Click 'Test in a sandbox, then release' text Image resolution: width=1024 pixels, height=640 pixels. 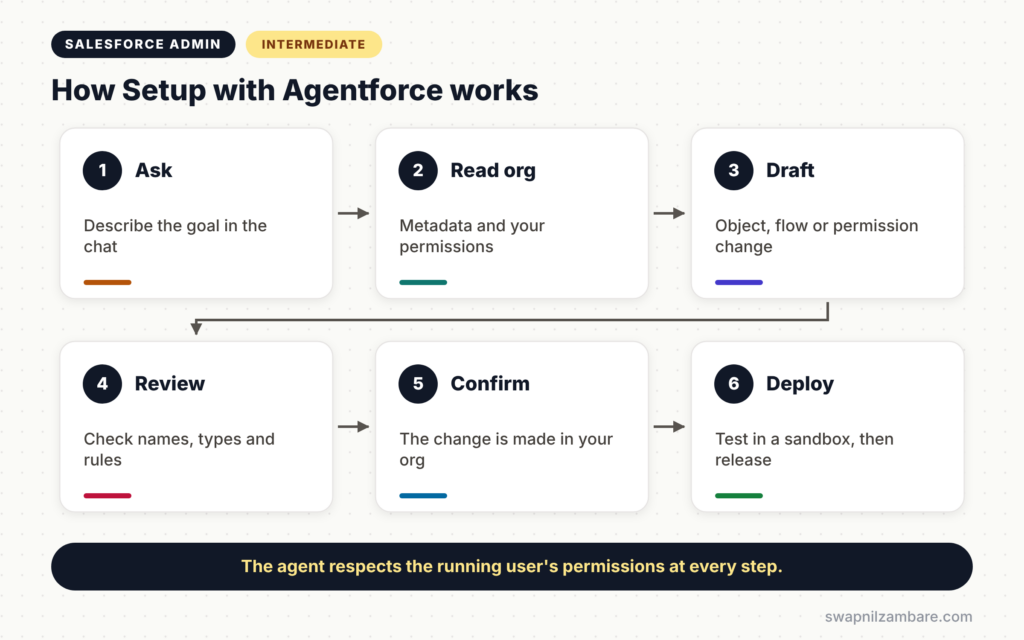[804, 449]
